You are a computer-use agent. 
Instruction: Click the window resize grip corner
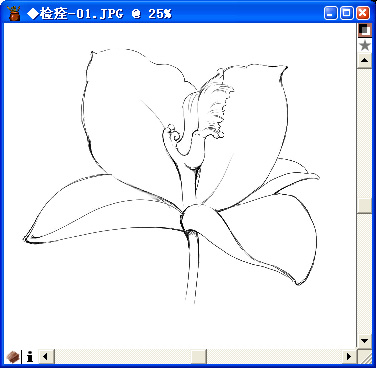365,357
